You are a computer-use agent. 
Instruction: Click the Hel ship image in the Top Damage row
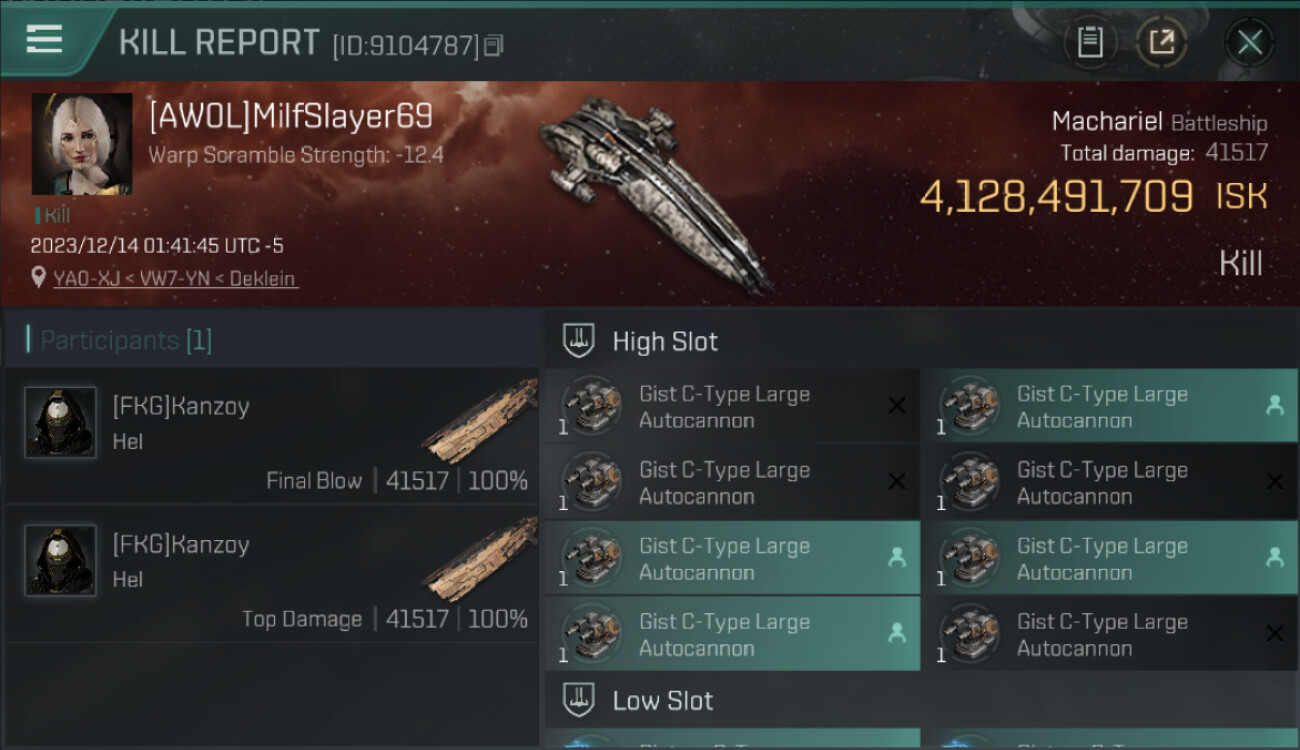[480, 560]
